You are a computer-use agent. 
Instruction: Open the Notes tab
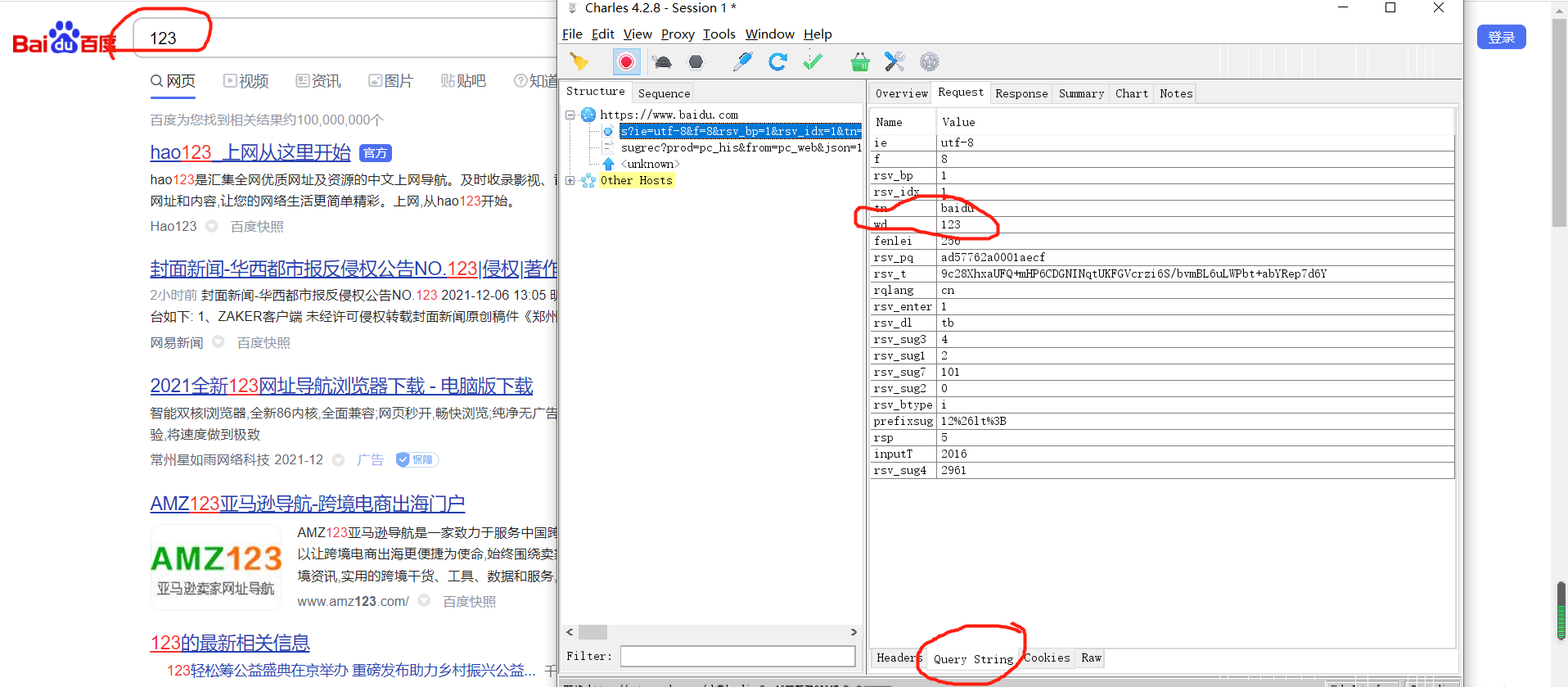[x=1176, y=93]
